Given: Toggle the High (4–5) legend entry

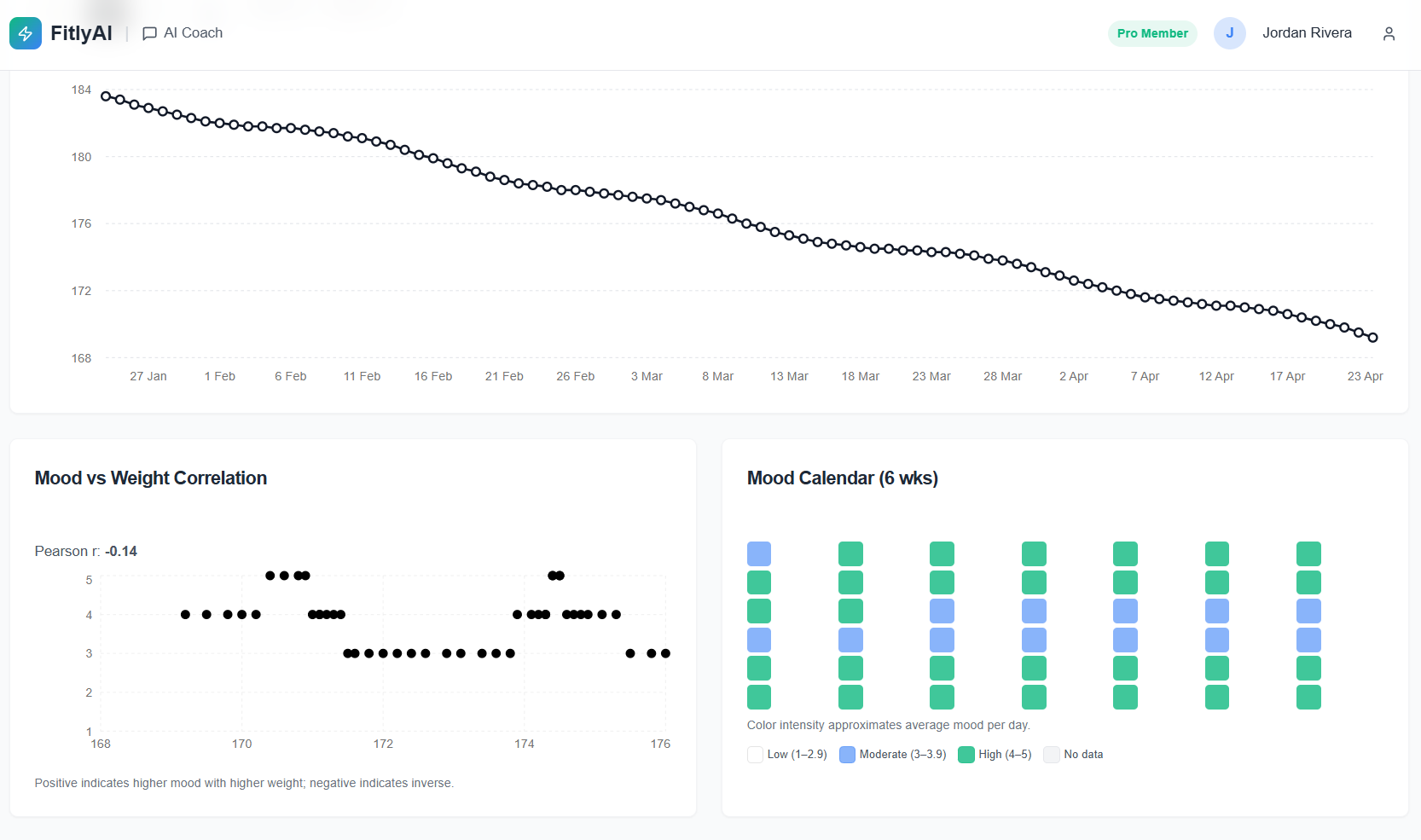Looking at the screenshot, I should click(995, 755).
